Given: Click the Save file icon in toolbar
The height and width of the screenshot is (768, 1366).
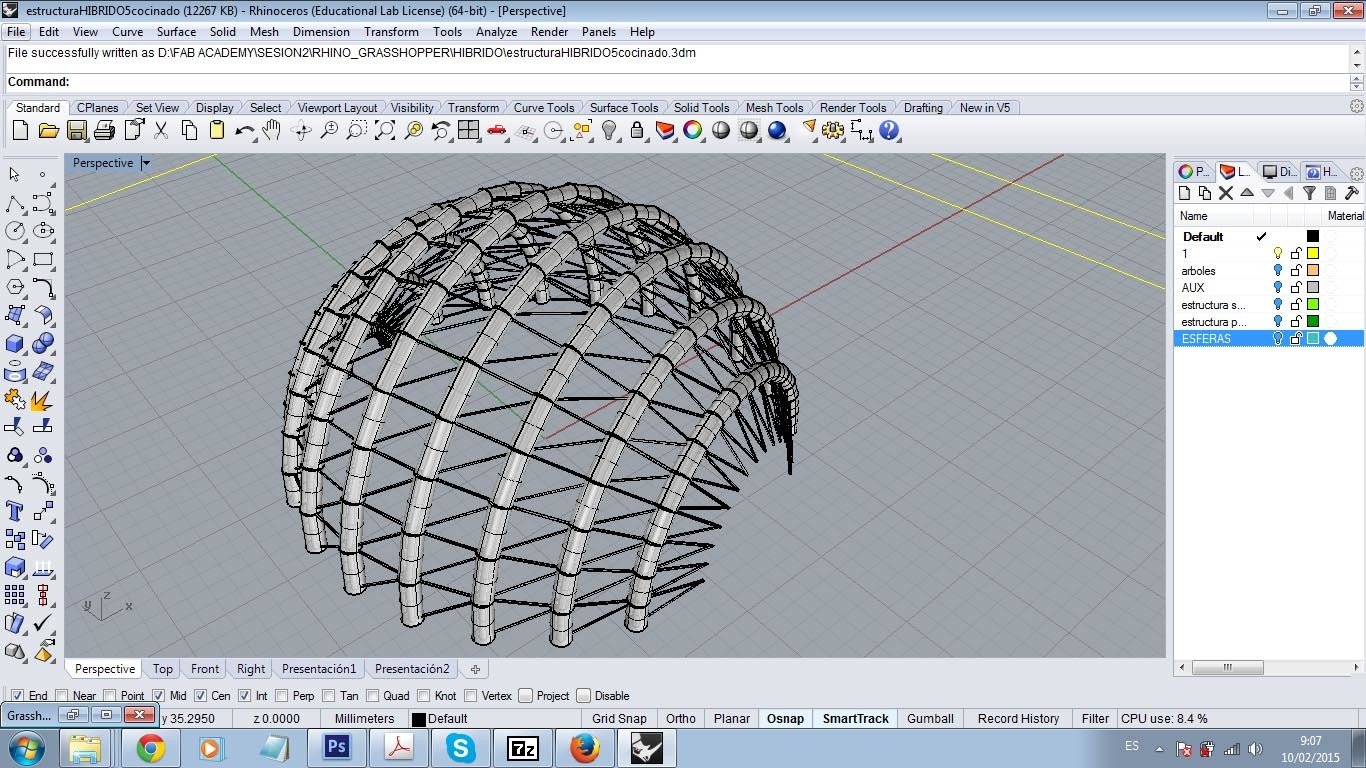Looking at the screenshot, I should coord(76,131).
